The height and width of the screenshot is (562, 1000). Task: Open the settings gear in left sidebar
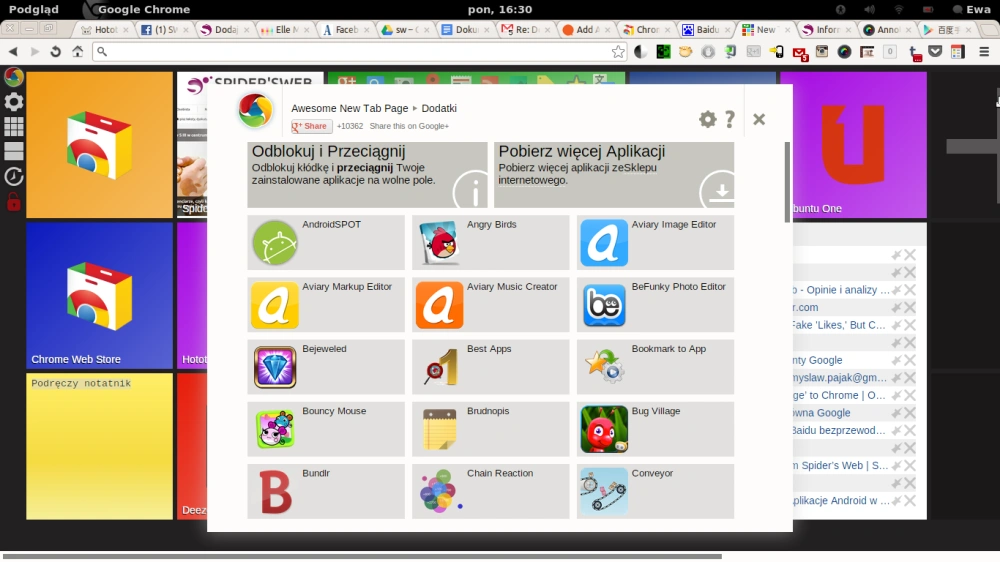point(13,101)
